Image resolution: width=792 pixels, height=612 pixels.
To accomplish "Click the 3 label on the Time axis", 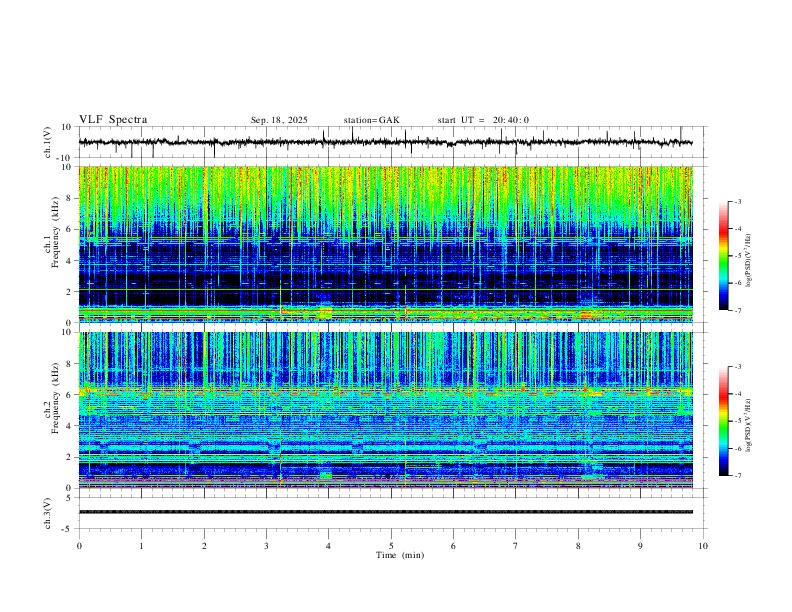I will coord(266,546).
